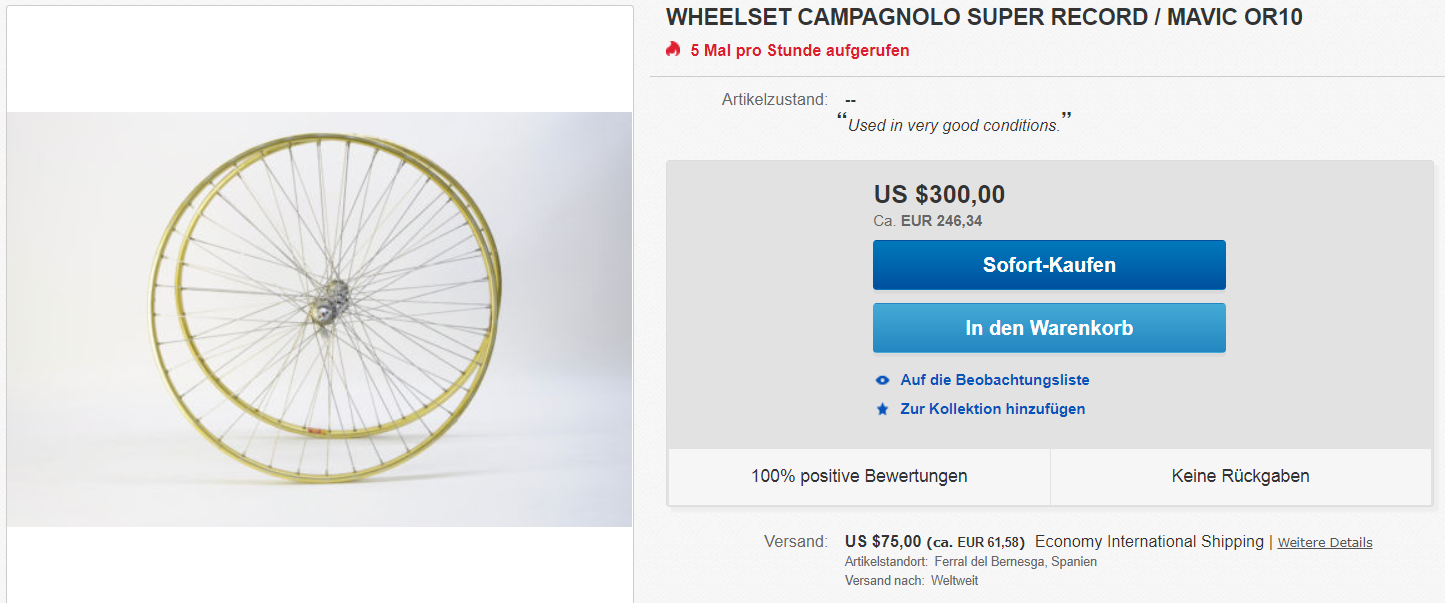
Task: Click the US $300,00 price
Action: point(939,194)
